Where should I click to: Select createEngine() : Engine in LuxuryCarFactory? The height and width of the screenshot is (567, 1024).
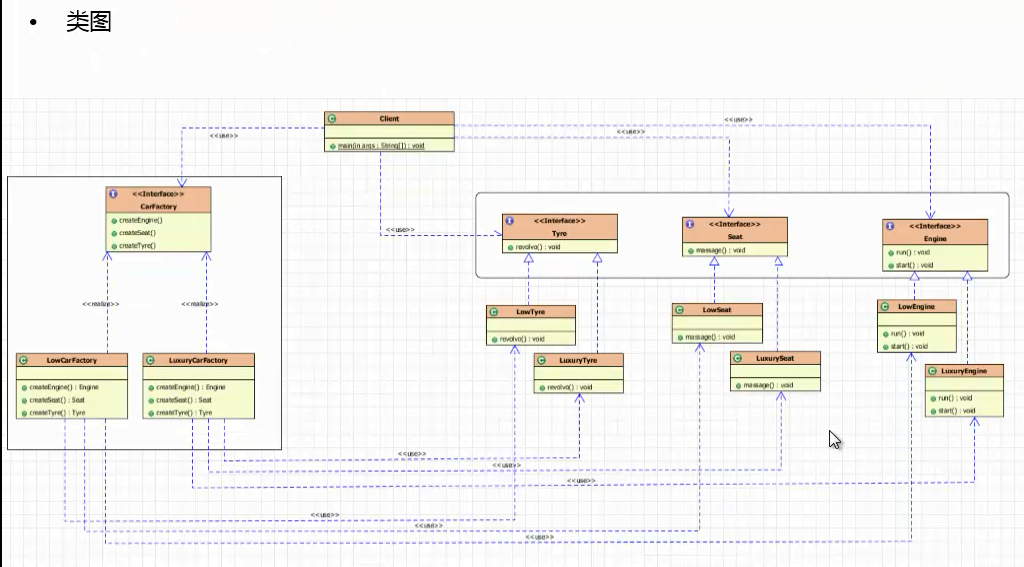(x=189, y=387)
